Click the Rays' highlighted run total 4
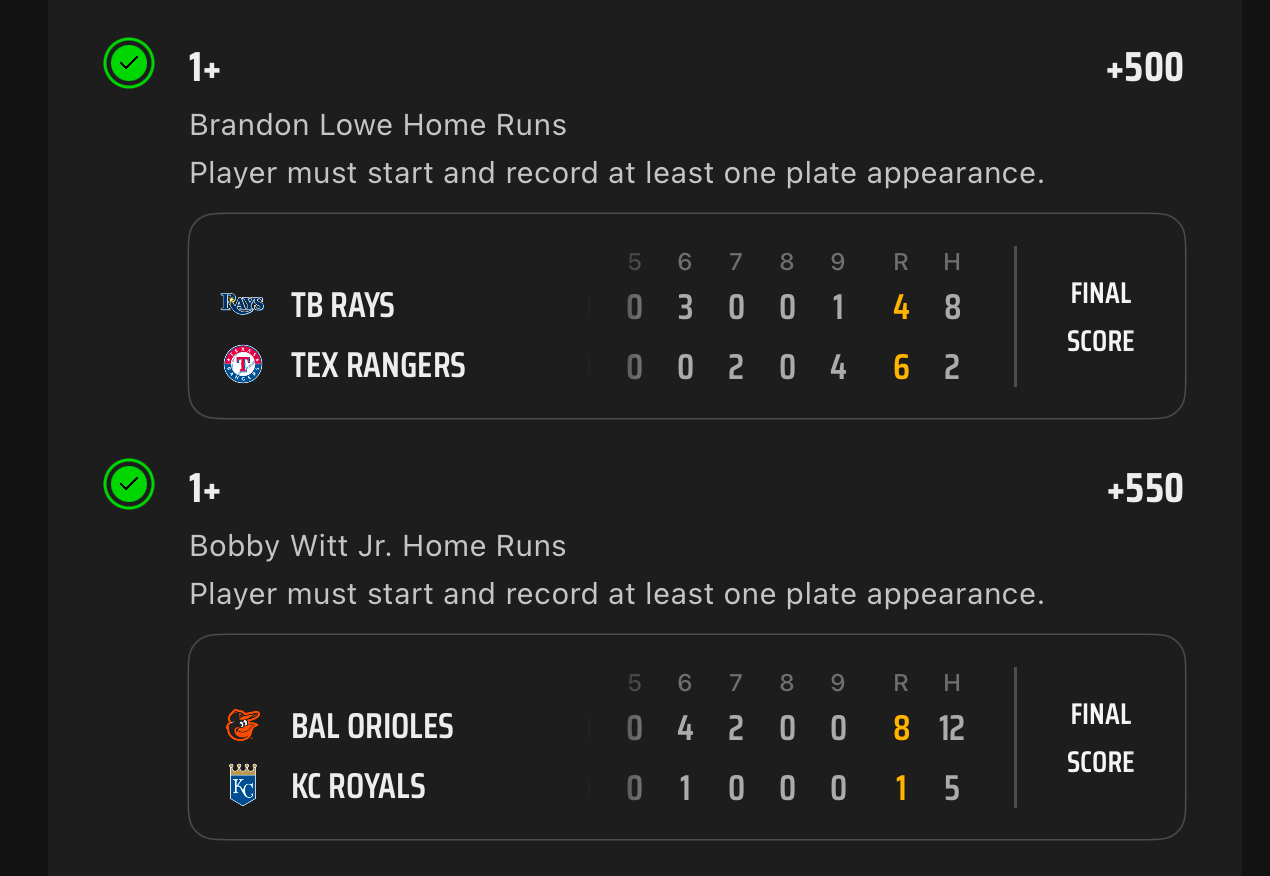The width and height of the screenshot is (1270, 876). 901,307
